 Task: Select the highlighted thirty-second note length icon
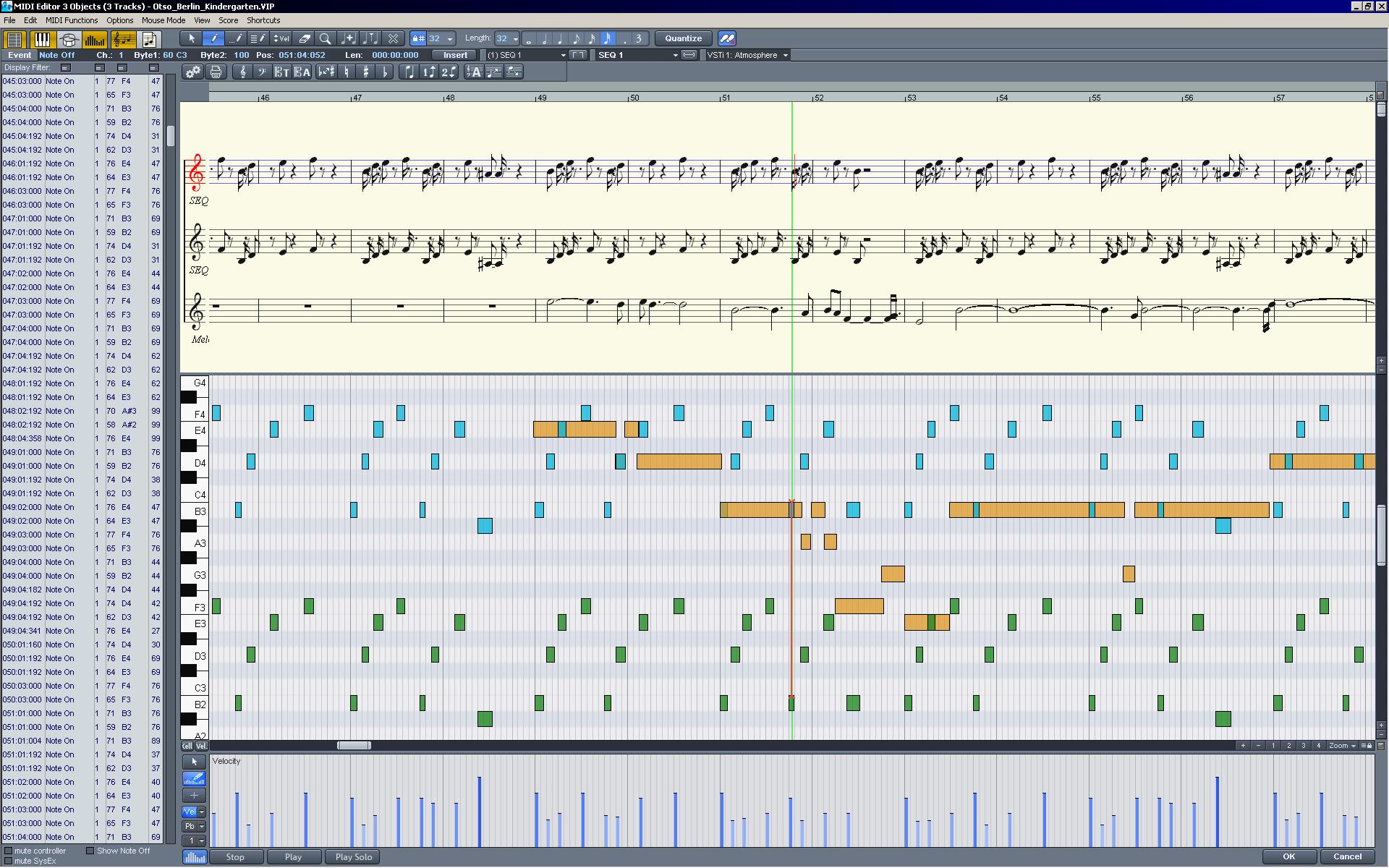pyautogui.click(x=608, y=38)
